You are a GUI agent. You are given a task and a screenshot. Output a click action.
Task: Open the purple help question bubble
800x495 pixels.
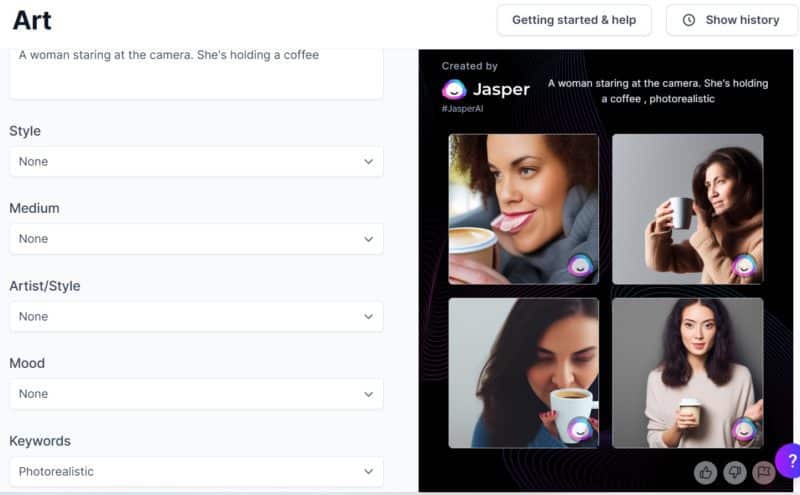[789, 461]
